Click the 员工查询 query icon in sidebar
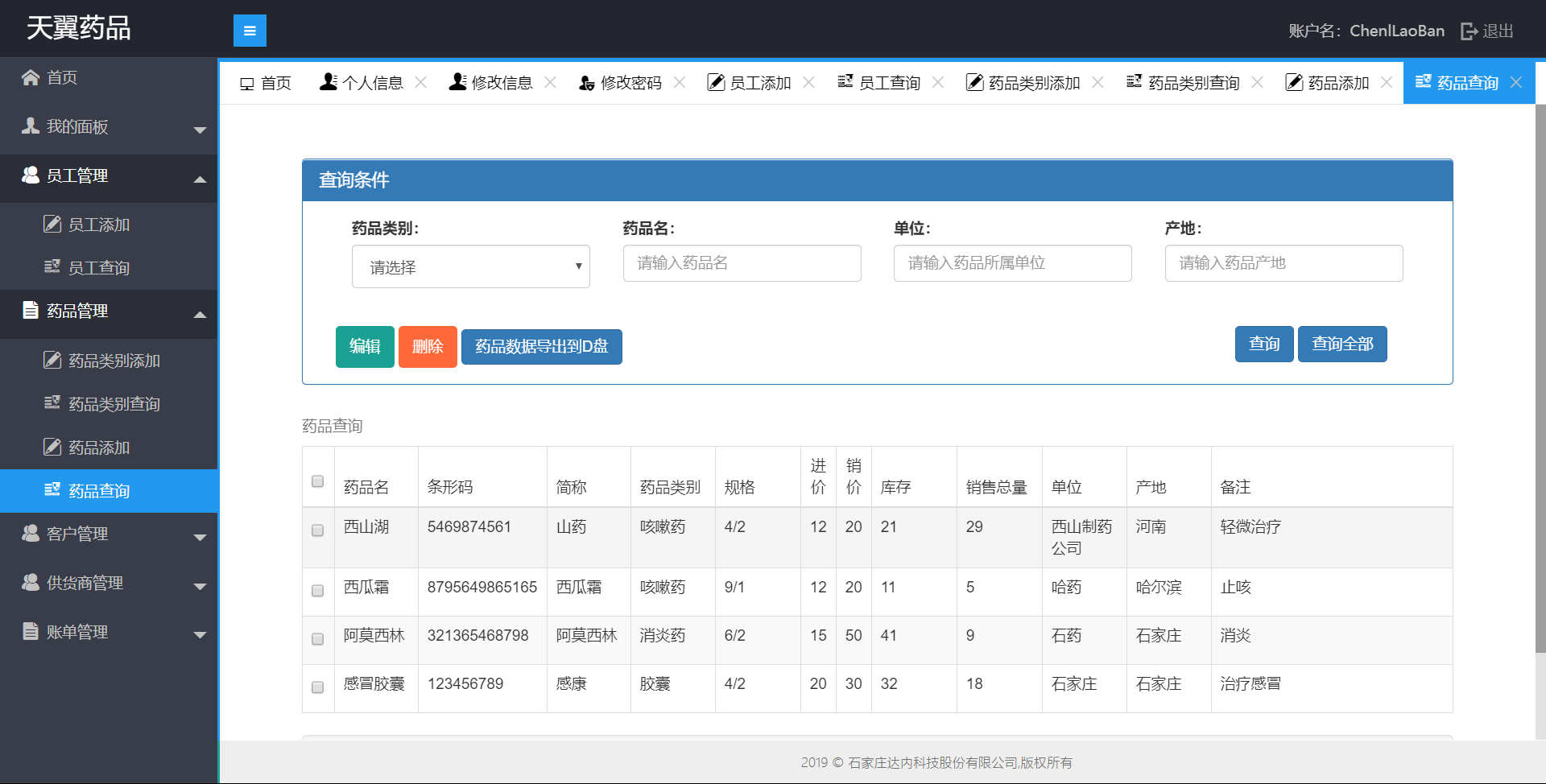Viewport: 1546px width, 784px height. [x=52, y=267]
